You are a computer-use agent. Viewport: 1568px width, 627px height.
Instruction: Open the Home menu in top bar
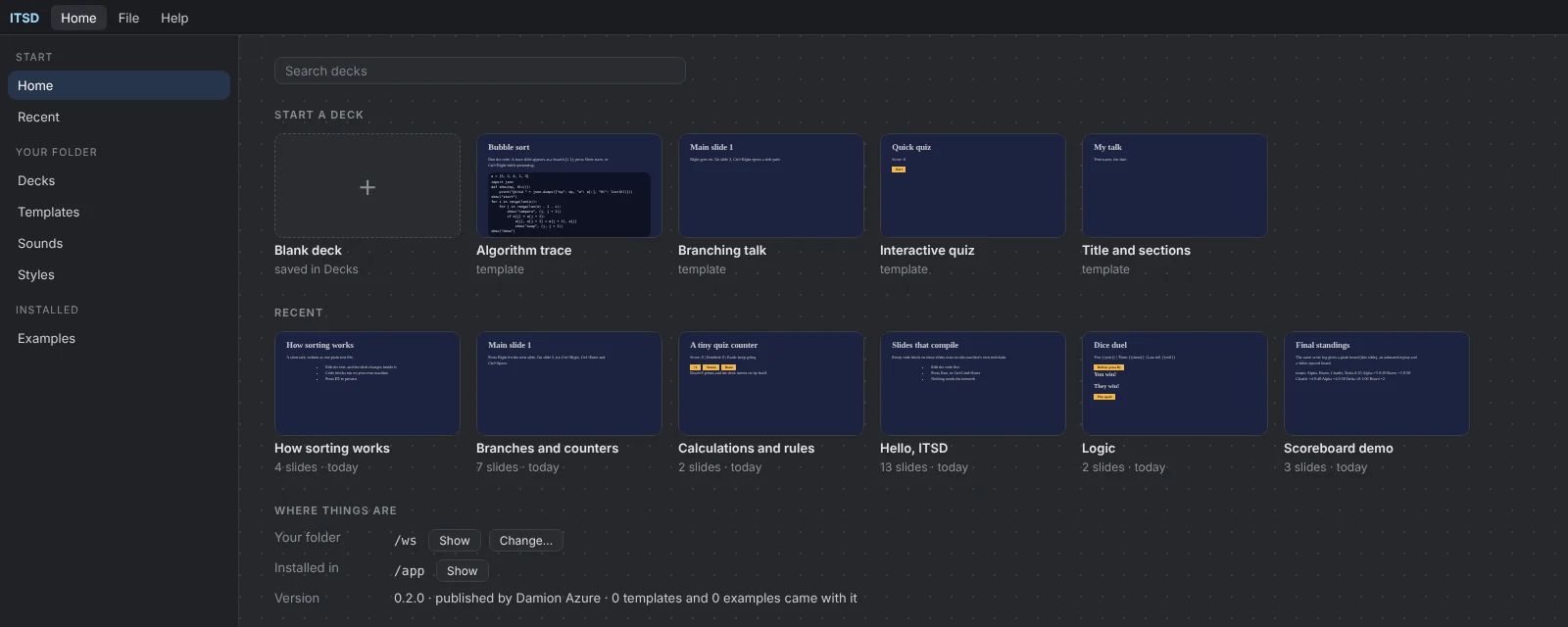click(x=78, y=18)
